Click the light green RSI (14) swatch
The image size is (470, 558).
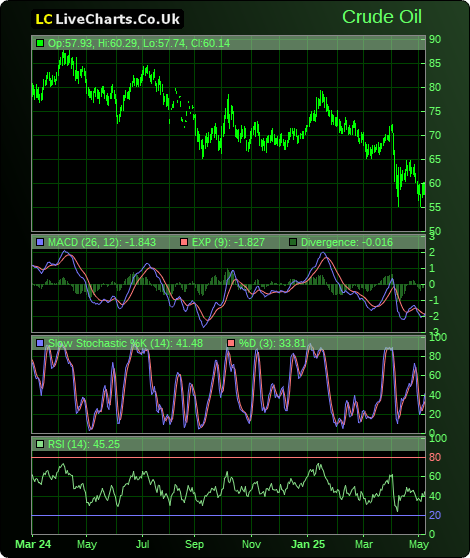tap(40, 444)
